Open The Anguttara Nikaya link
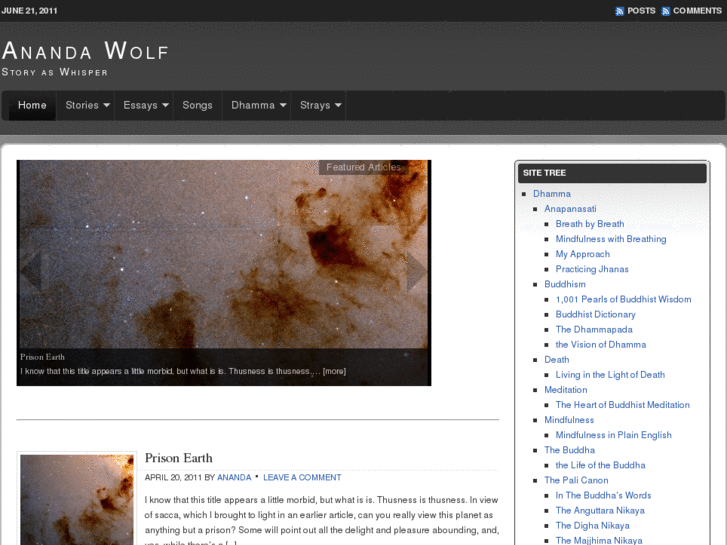 click(600, 510)
